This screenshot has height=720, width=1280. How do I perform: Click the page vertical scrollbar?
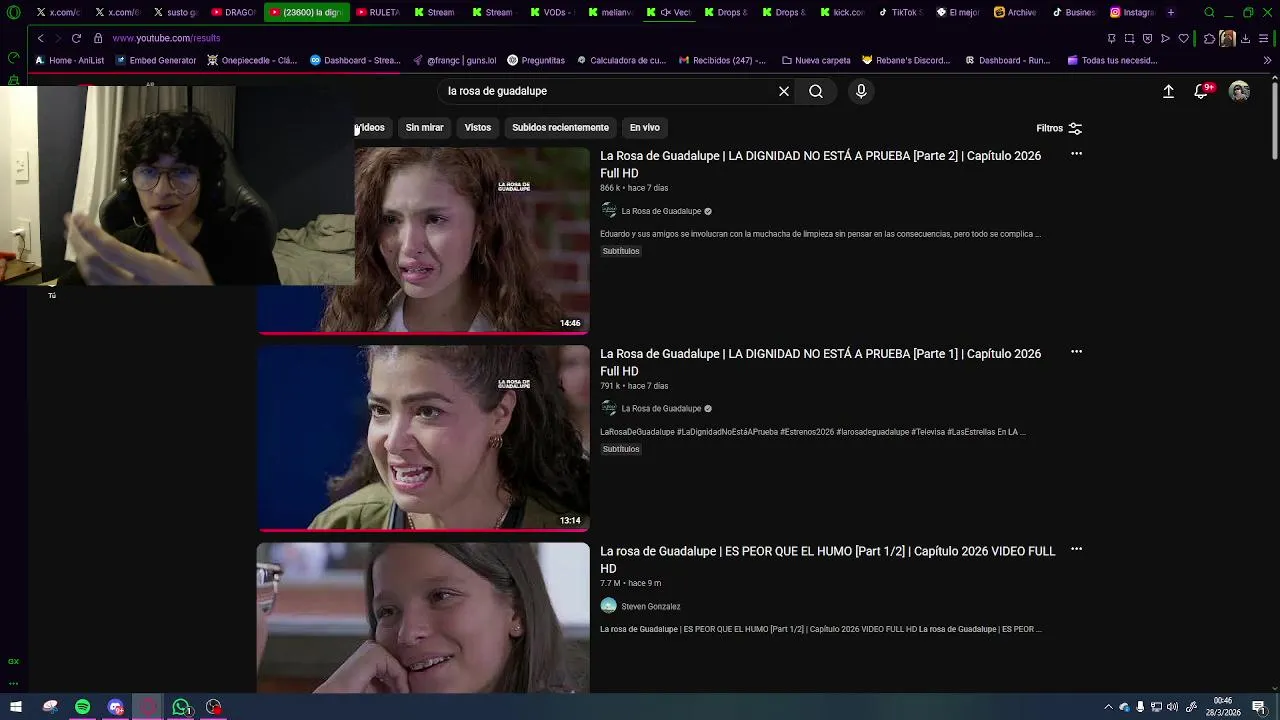click(1274, 120)
